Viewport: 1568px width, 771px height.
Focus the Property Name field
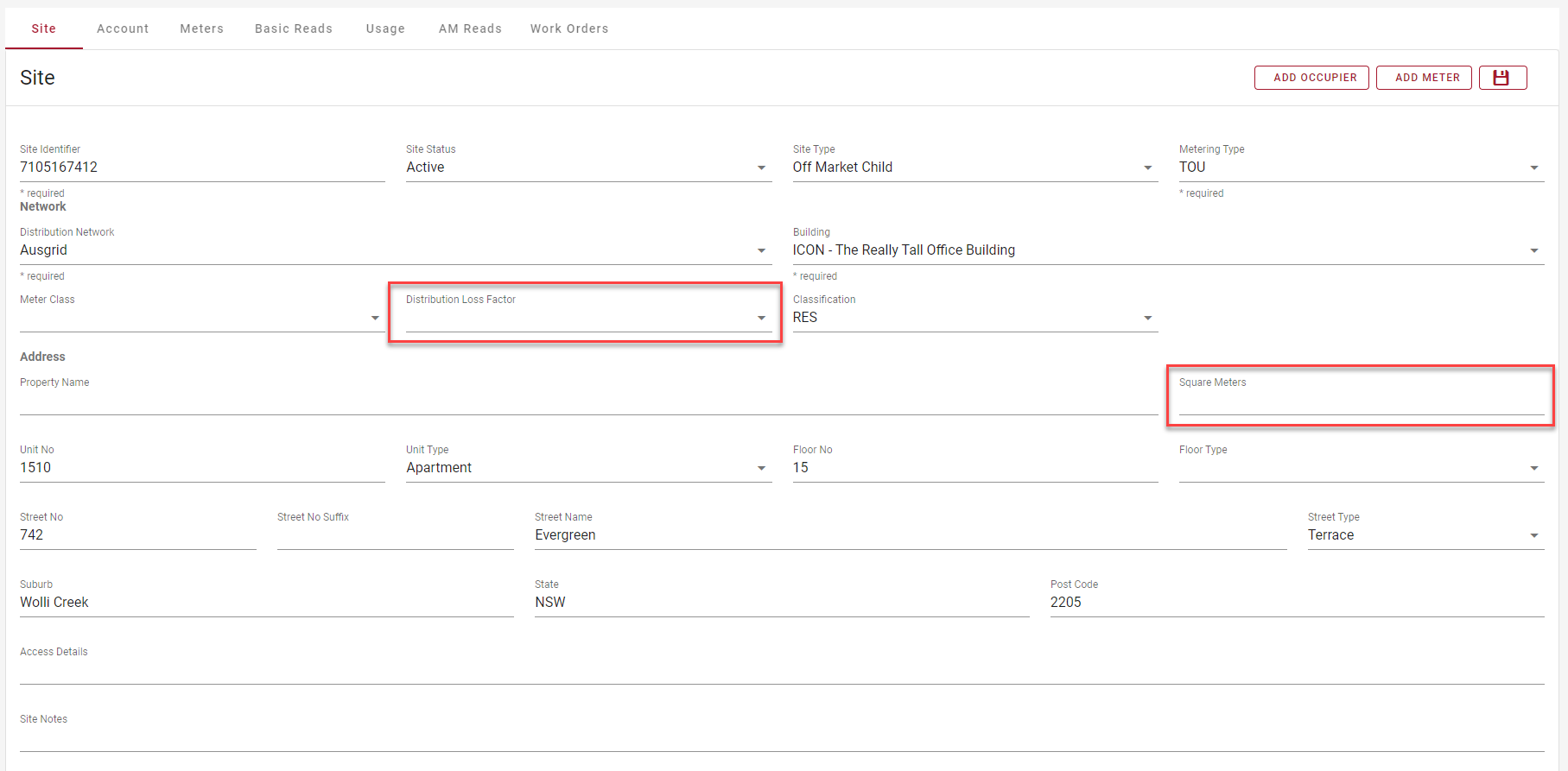[x=587, y=402]
